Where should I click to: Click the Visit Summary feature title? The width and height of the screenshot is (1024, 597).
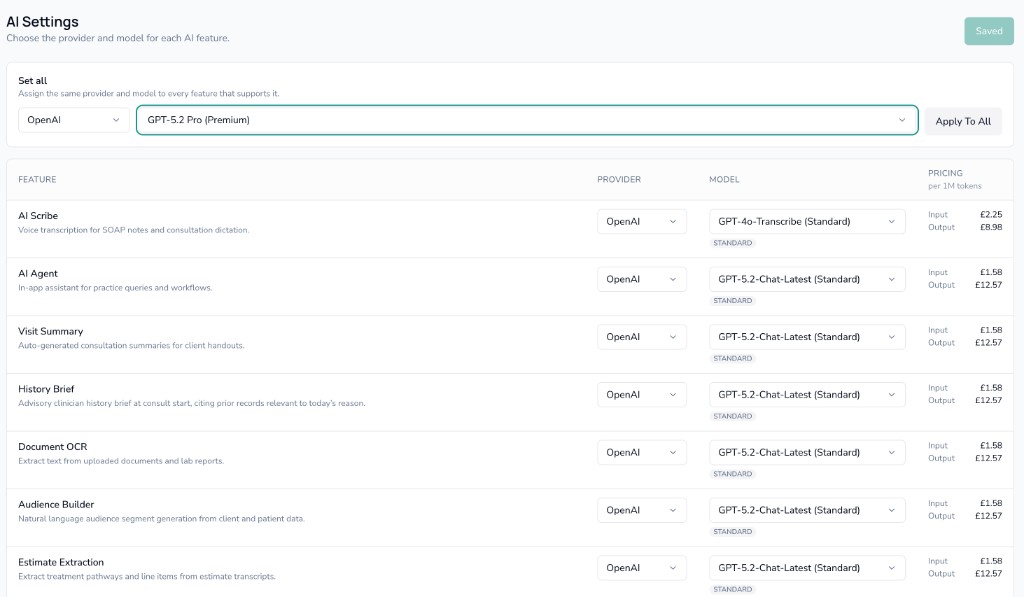(50, 331)
